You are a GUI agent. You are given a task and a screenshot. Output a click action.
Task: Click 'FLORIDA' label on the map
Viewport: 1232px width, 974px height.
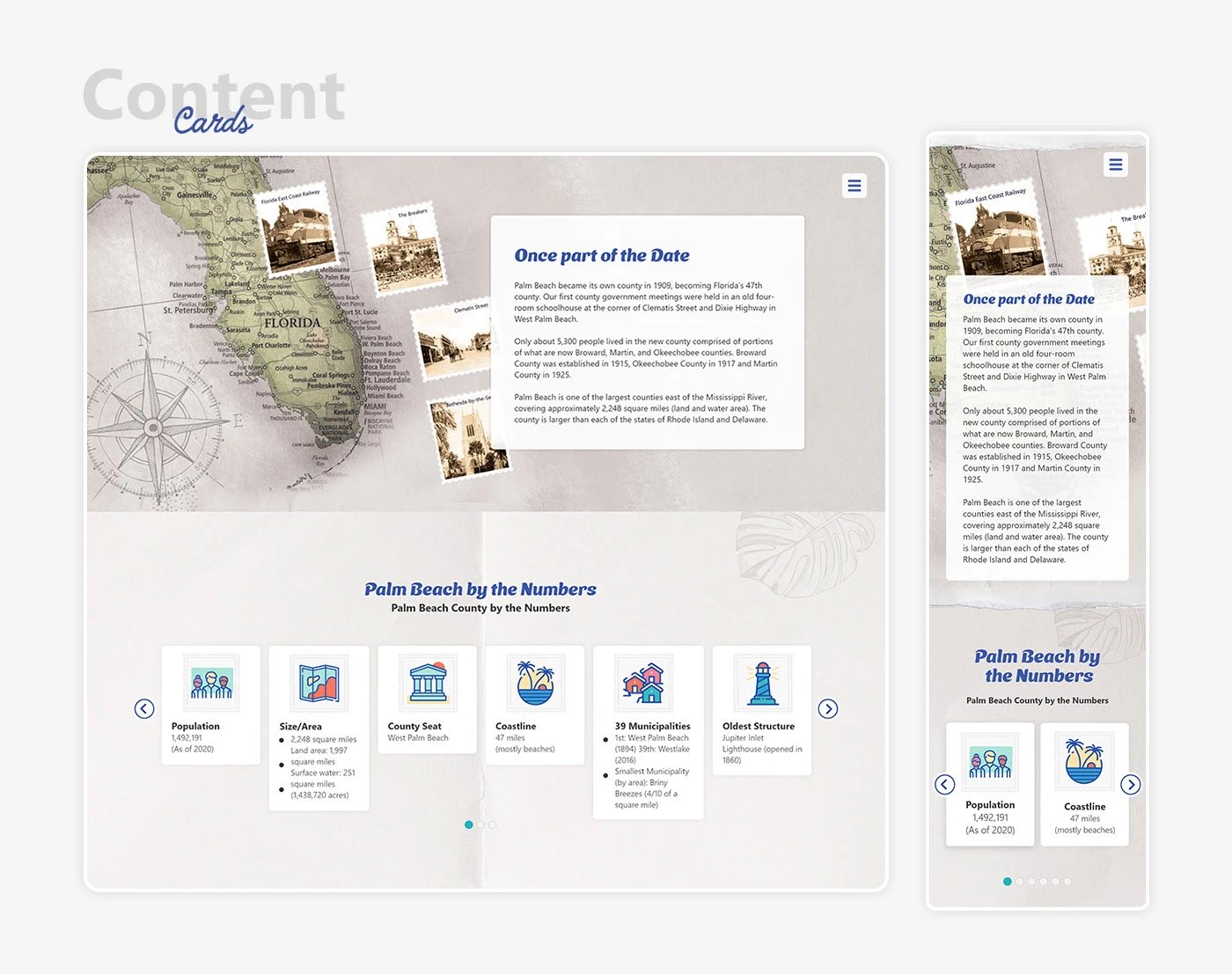click(x=292, y=323)
